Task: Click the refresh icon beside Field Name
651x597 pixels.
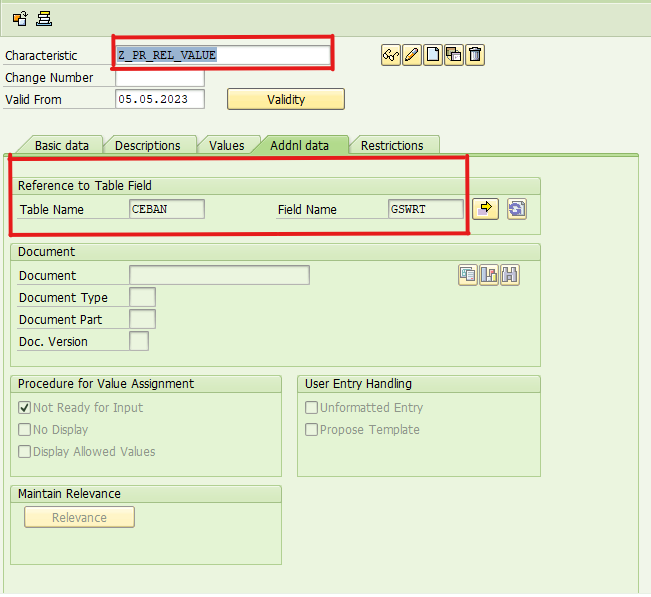Action: pos(517,209)
